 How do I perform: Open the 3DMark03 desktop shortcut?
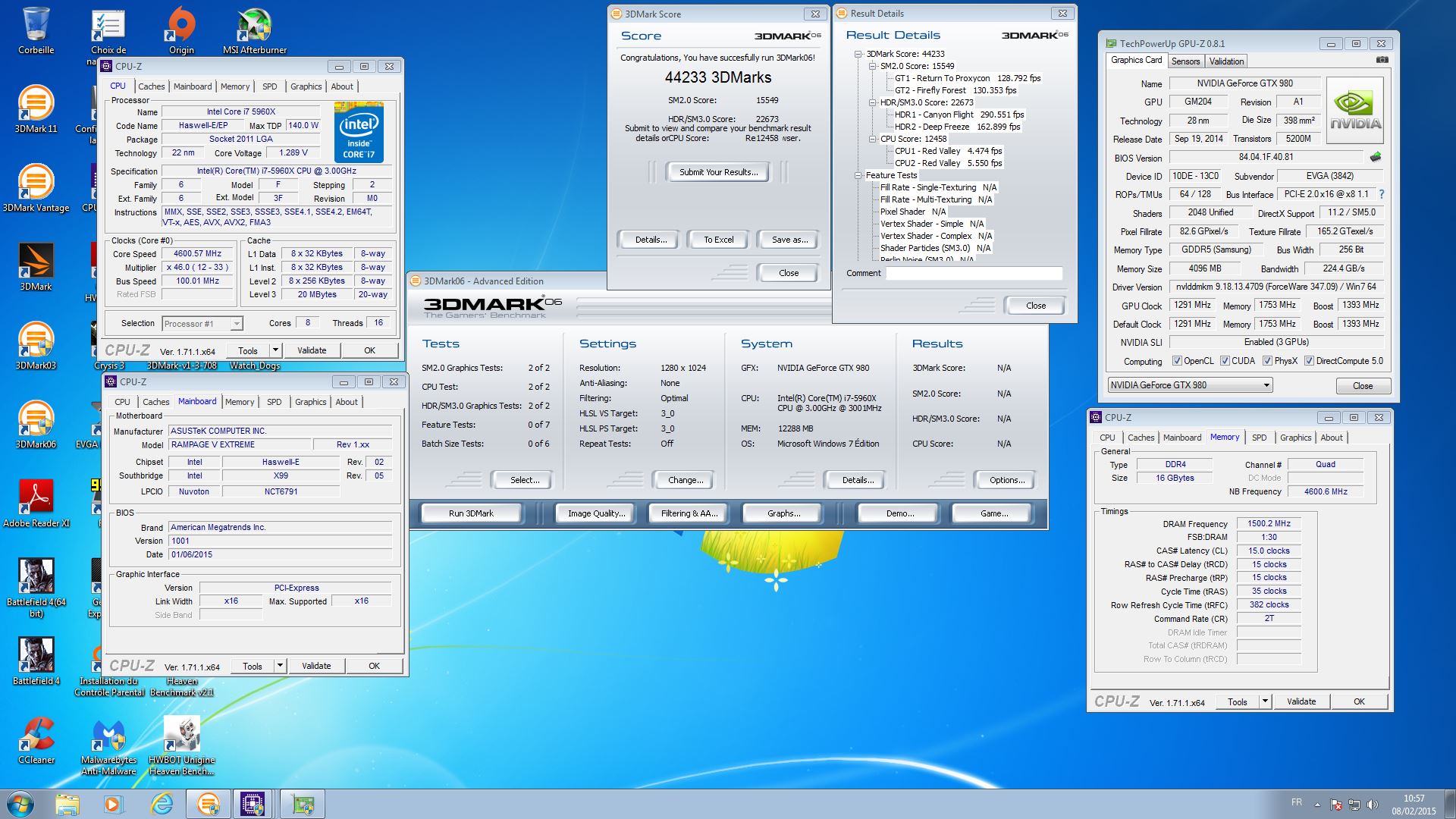tap(36, 346)
